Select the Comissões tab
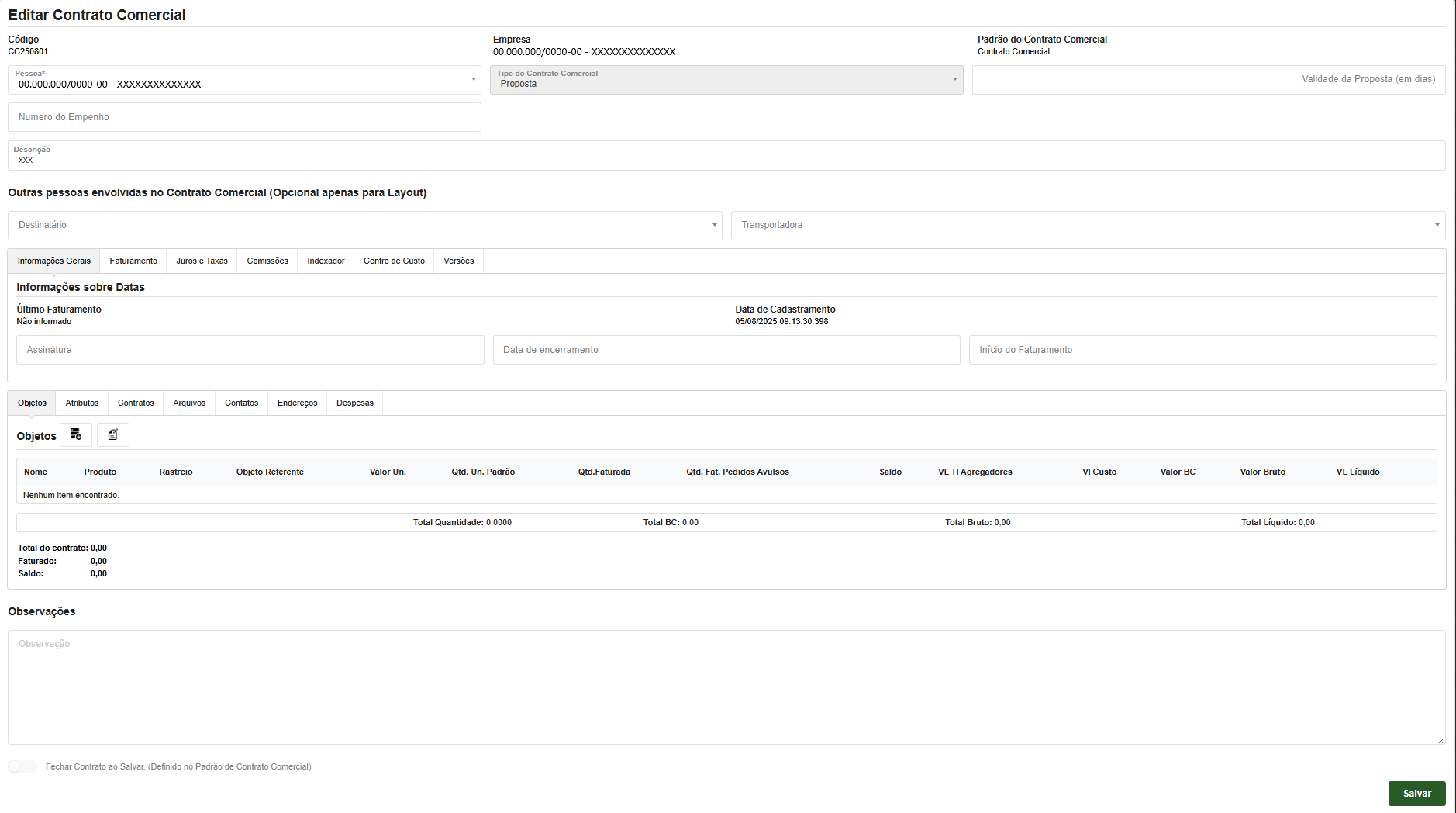Screen dimensions: 1456x813 tap(267, 261)
